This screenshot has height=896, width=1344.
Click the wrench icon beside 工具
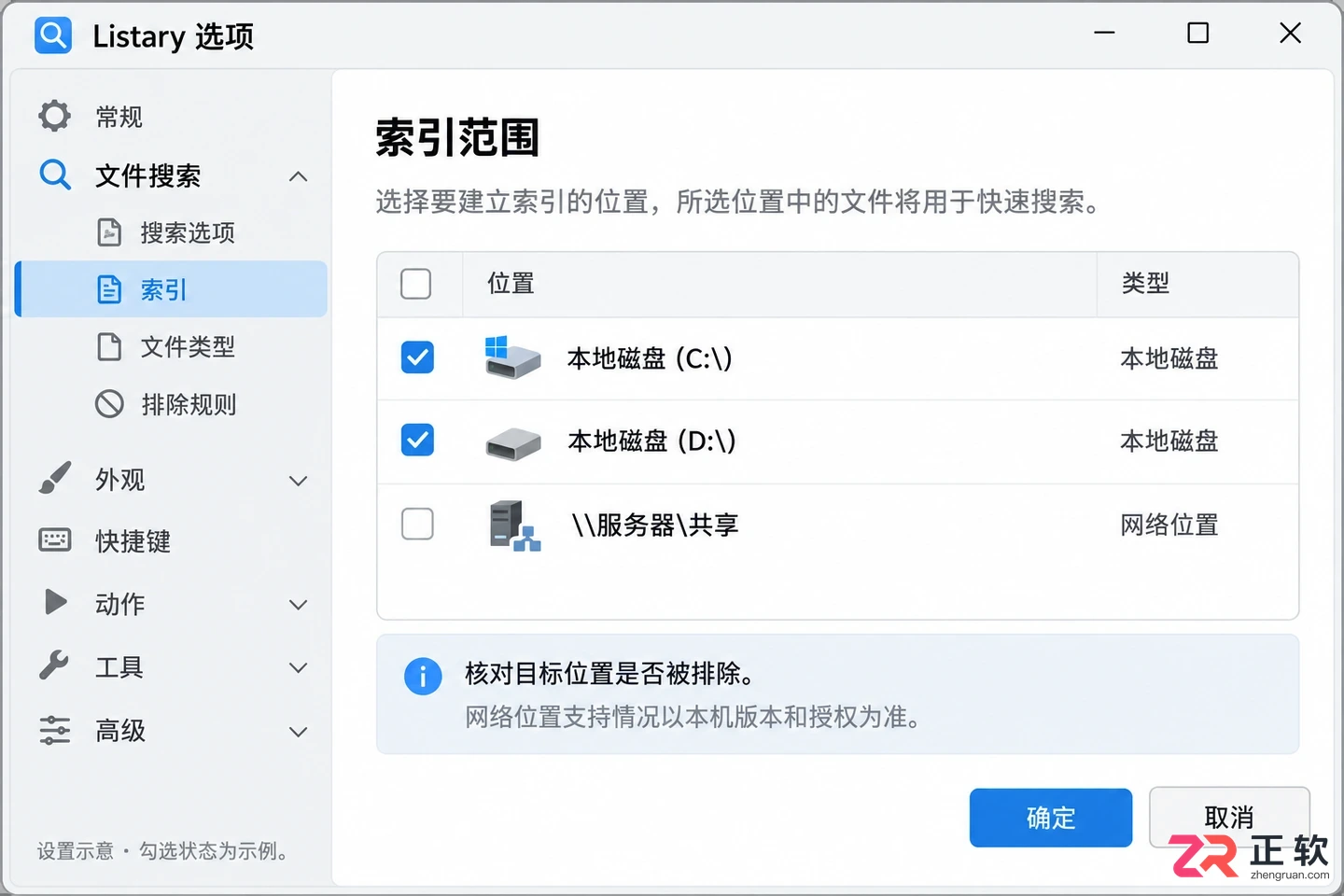pyautogui.click(x=54, y=665)
